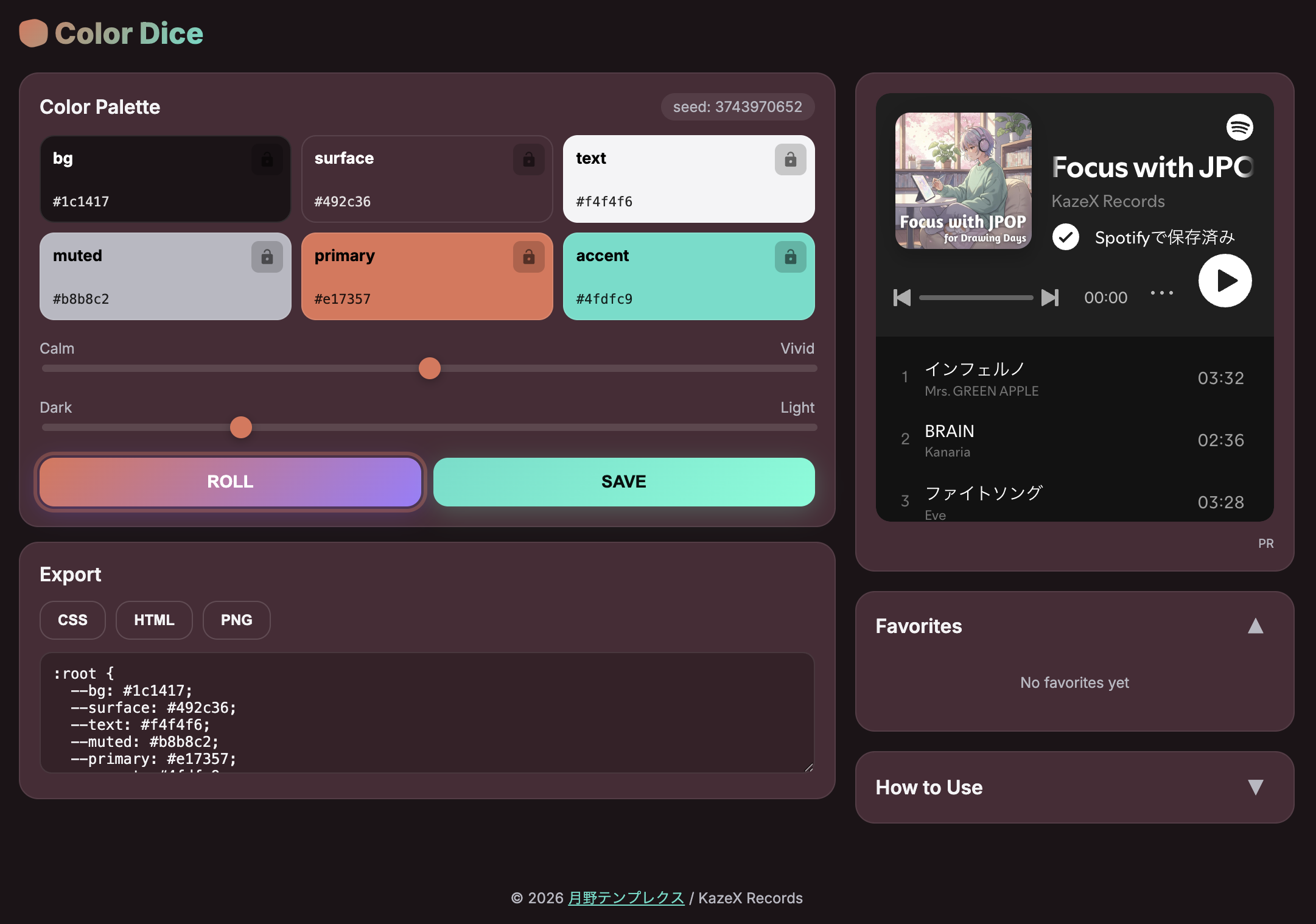This screenshot has height=924, width=1316.
Task: Click the saved-to-Spotify checkmark icon
Action: 1065,237
